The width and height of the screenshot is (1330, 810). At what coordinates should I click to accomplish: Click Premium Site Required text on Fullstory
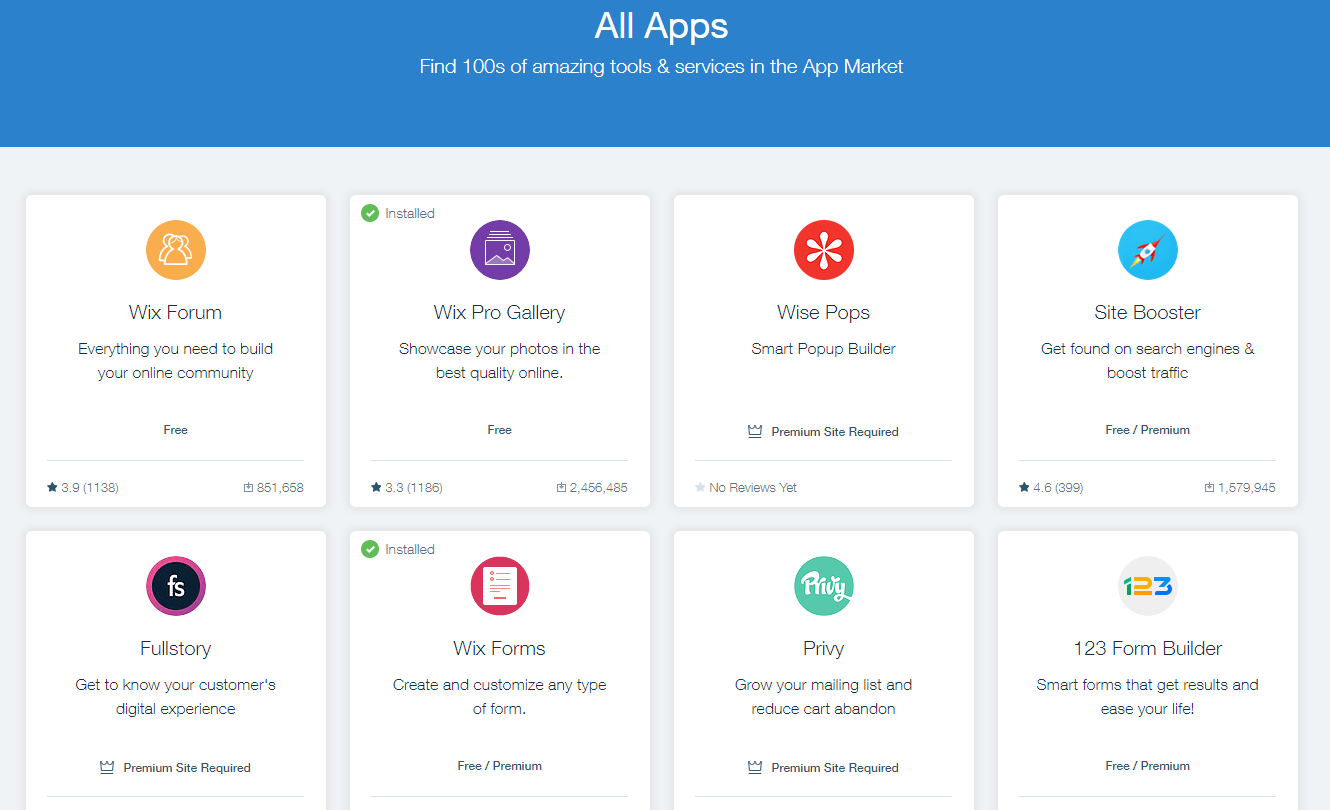(x=187, y=768)
